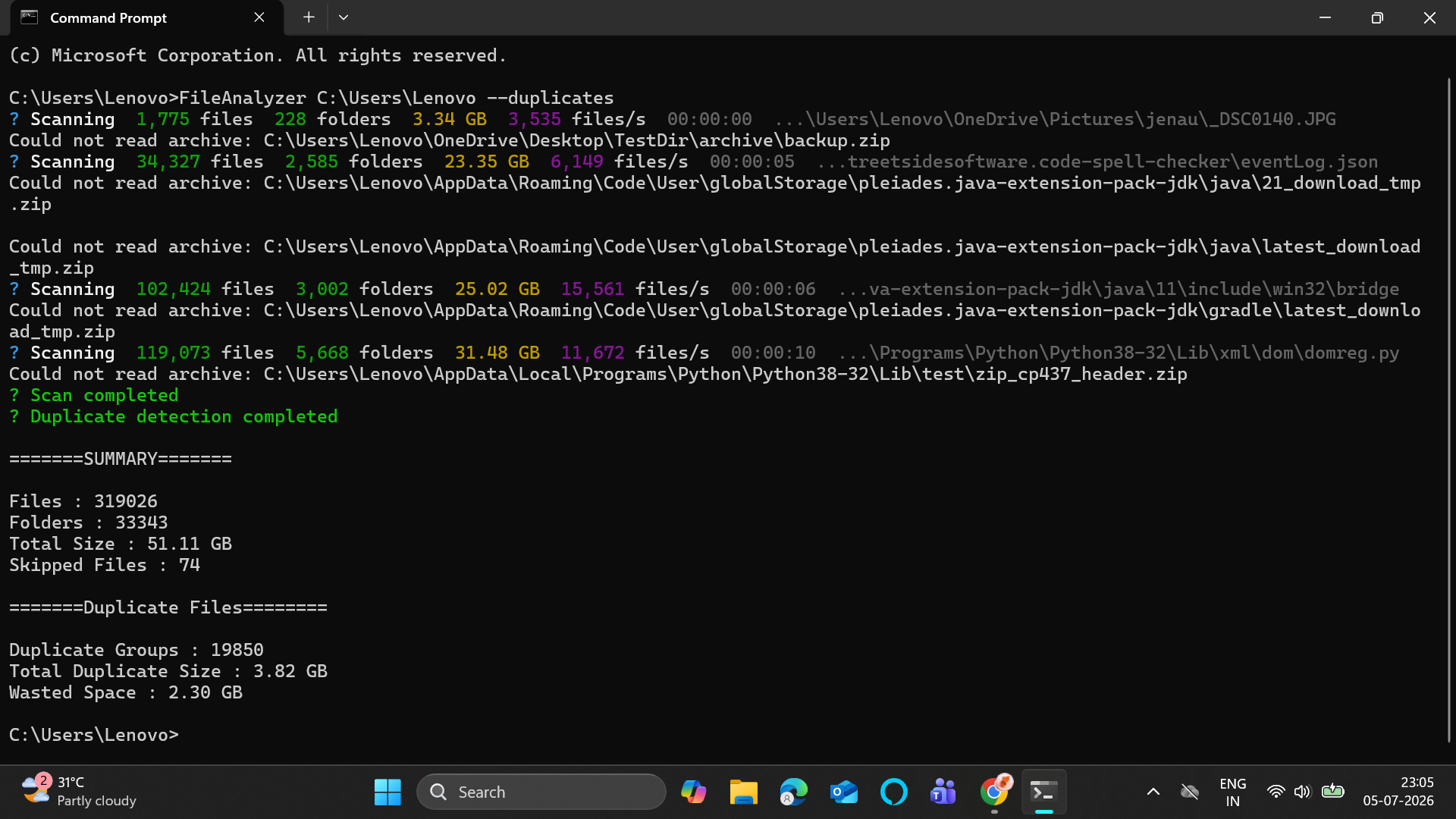Open a new terminal tab with plus button
This screenshot has width=1456, height=819.
(x=309, y=17)
